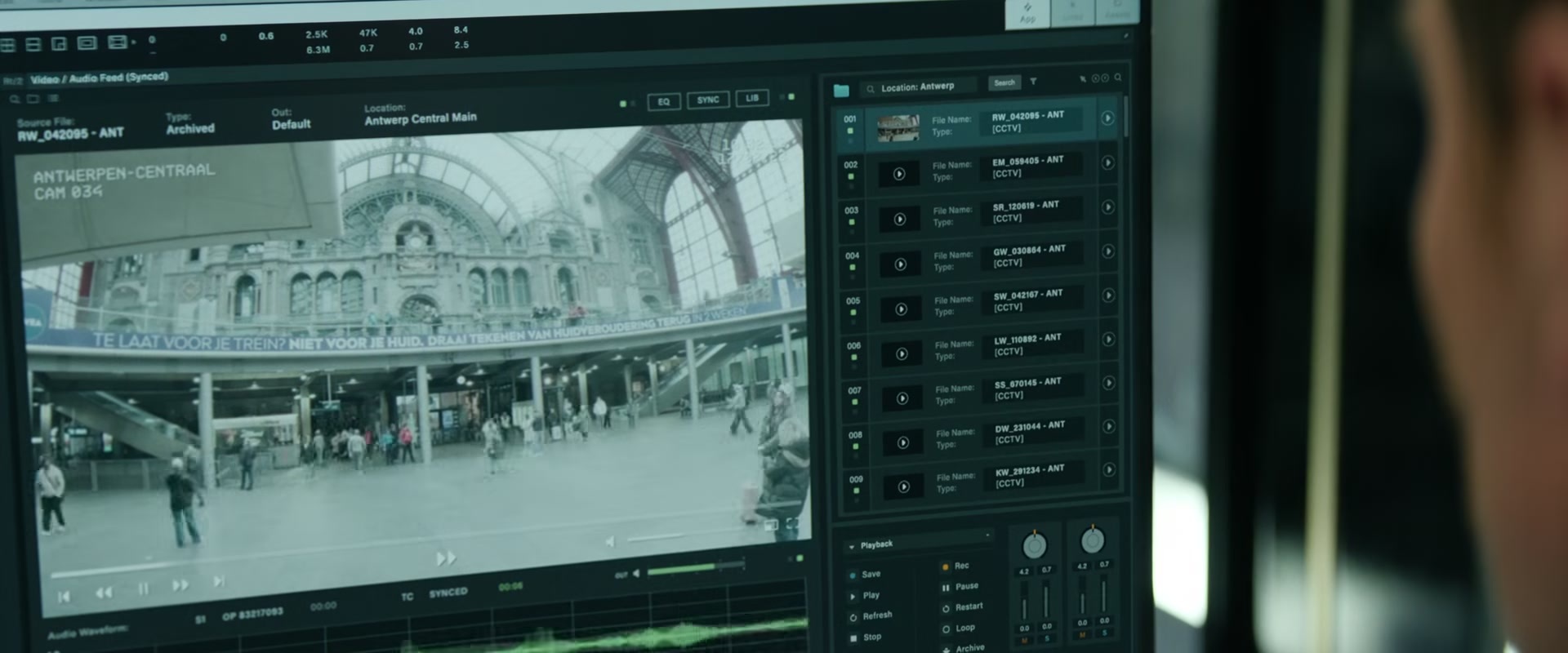Click Restart in the Playback panel
This screenshot has width=1568, height=653.
pyautogui.click(x=963, y=607)
